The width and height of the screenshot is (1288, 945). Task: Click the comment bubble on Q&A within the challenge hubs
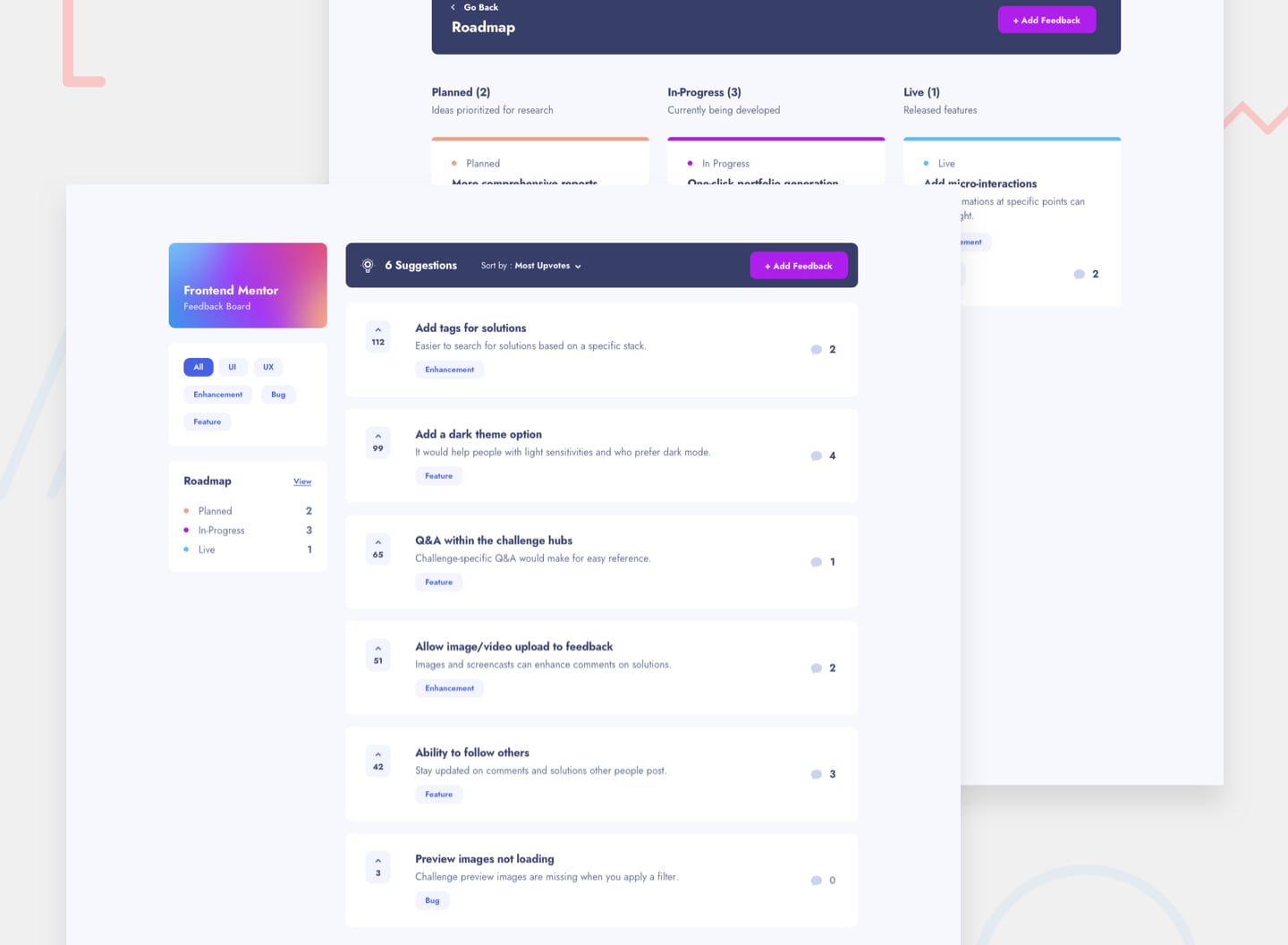816,561
